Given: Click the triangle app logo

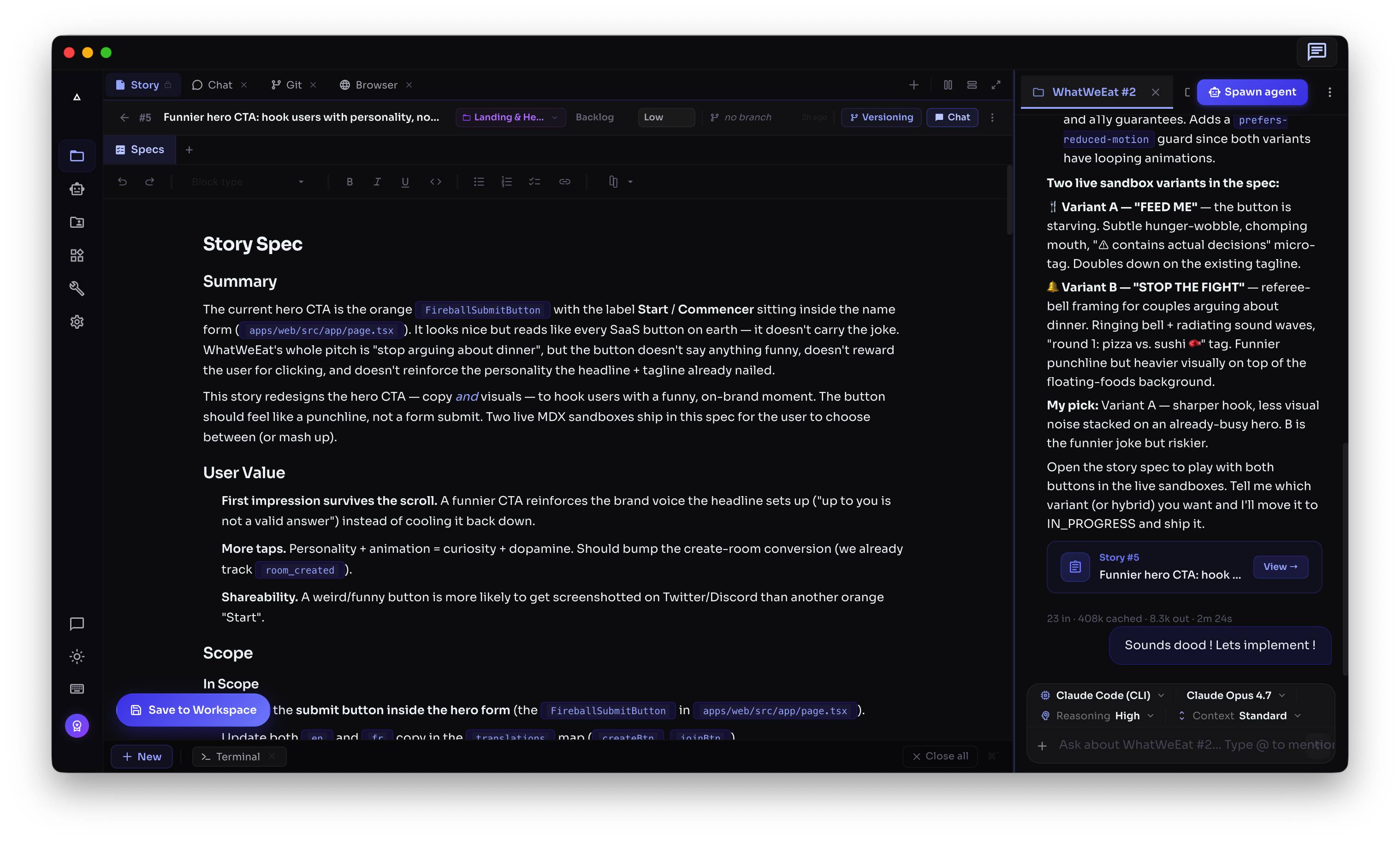Looking at the screenshot, I should (77, 97).
